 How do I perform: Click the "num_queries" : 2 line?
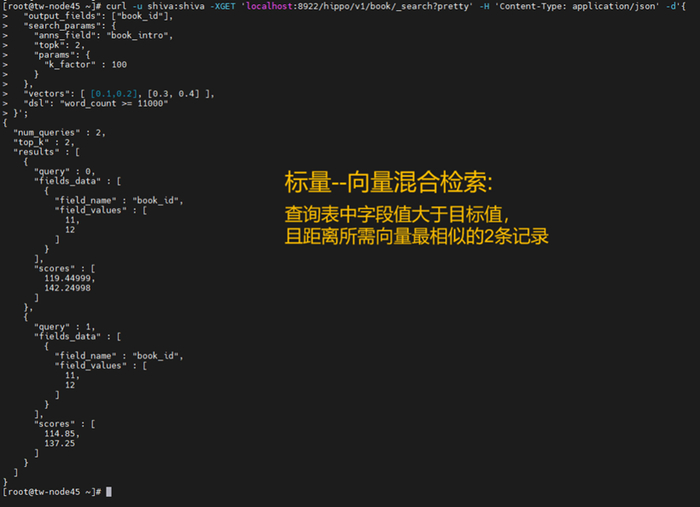pyautogui.click(x=59, y=133)
